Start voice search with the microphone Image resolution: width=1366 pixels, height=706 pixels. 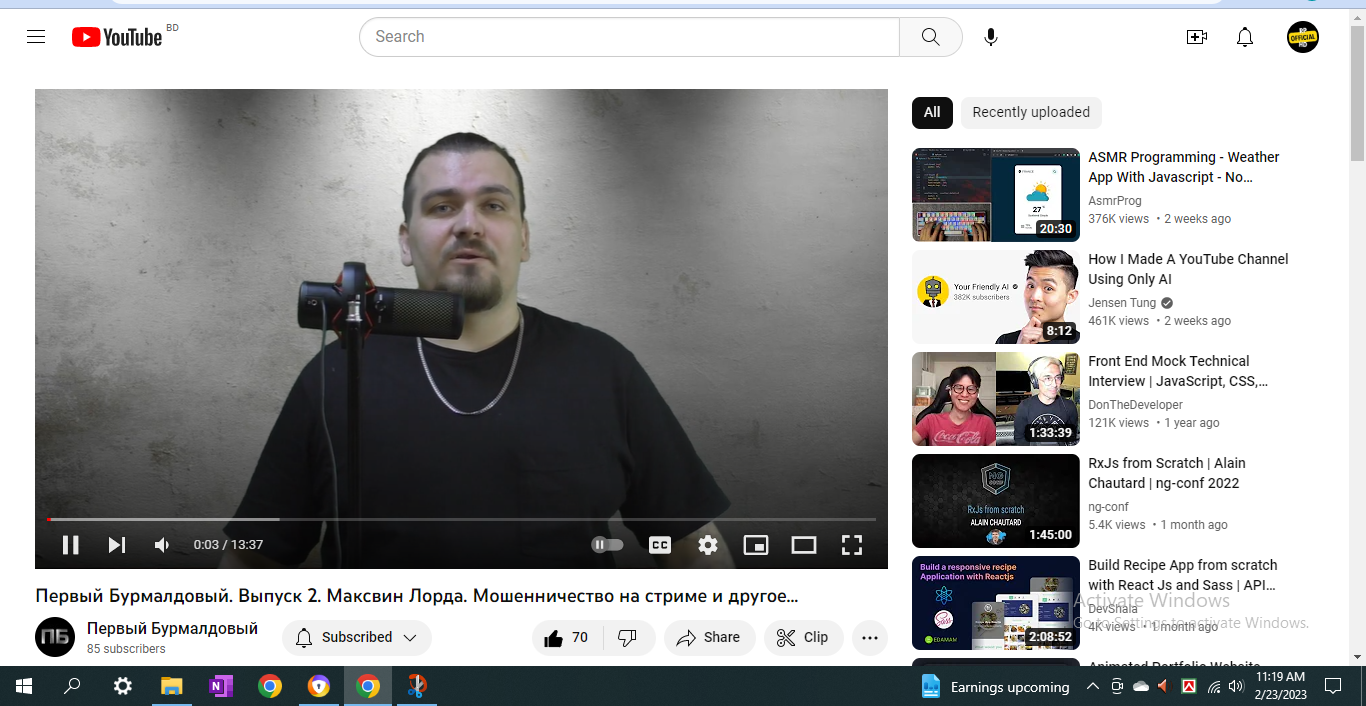tap(990, 37)
